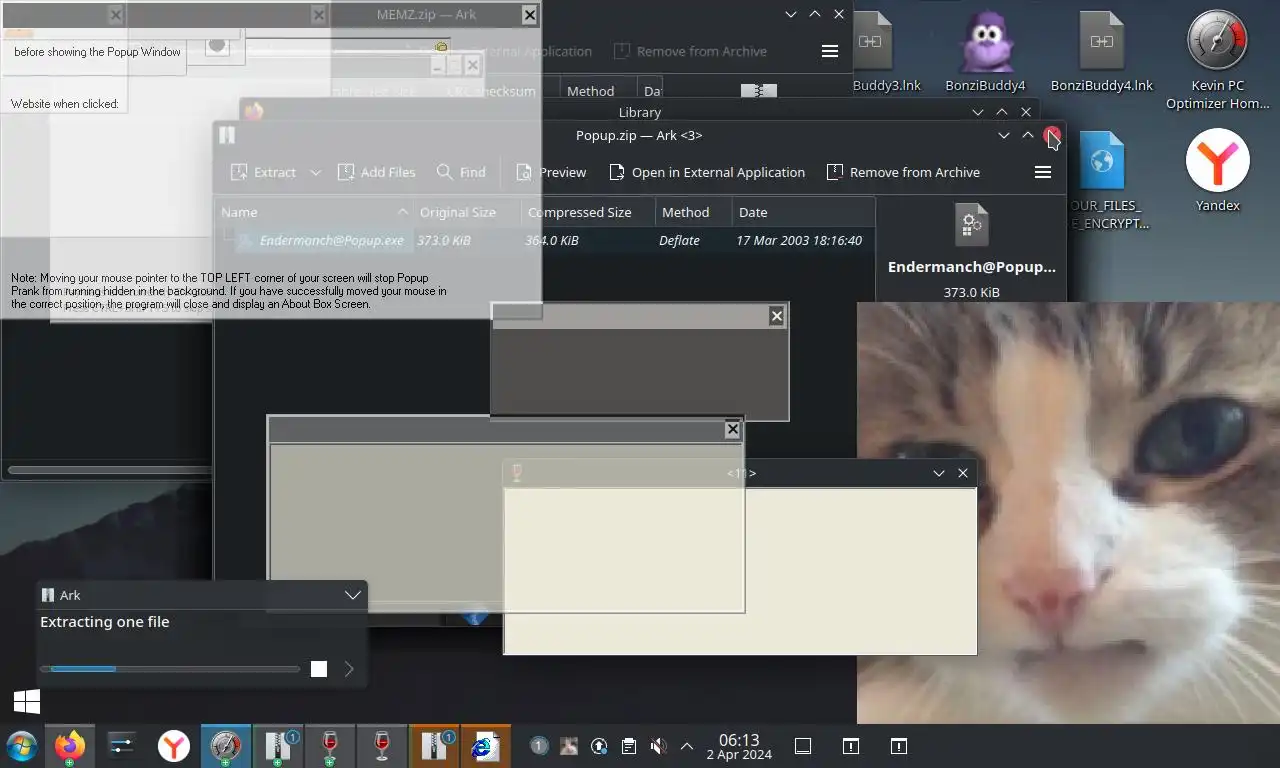Click the wine glass icon in <1> title bar
This screenshot has height=768, width=1280.
517,473
